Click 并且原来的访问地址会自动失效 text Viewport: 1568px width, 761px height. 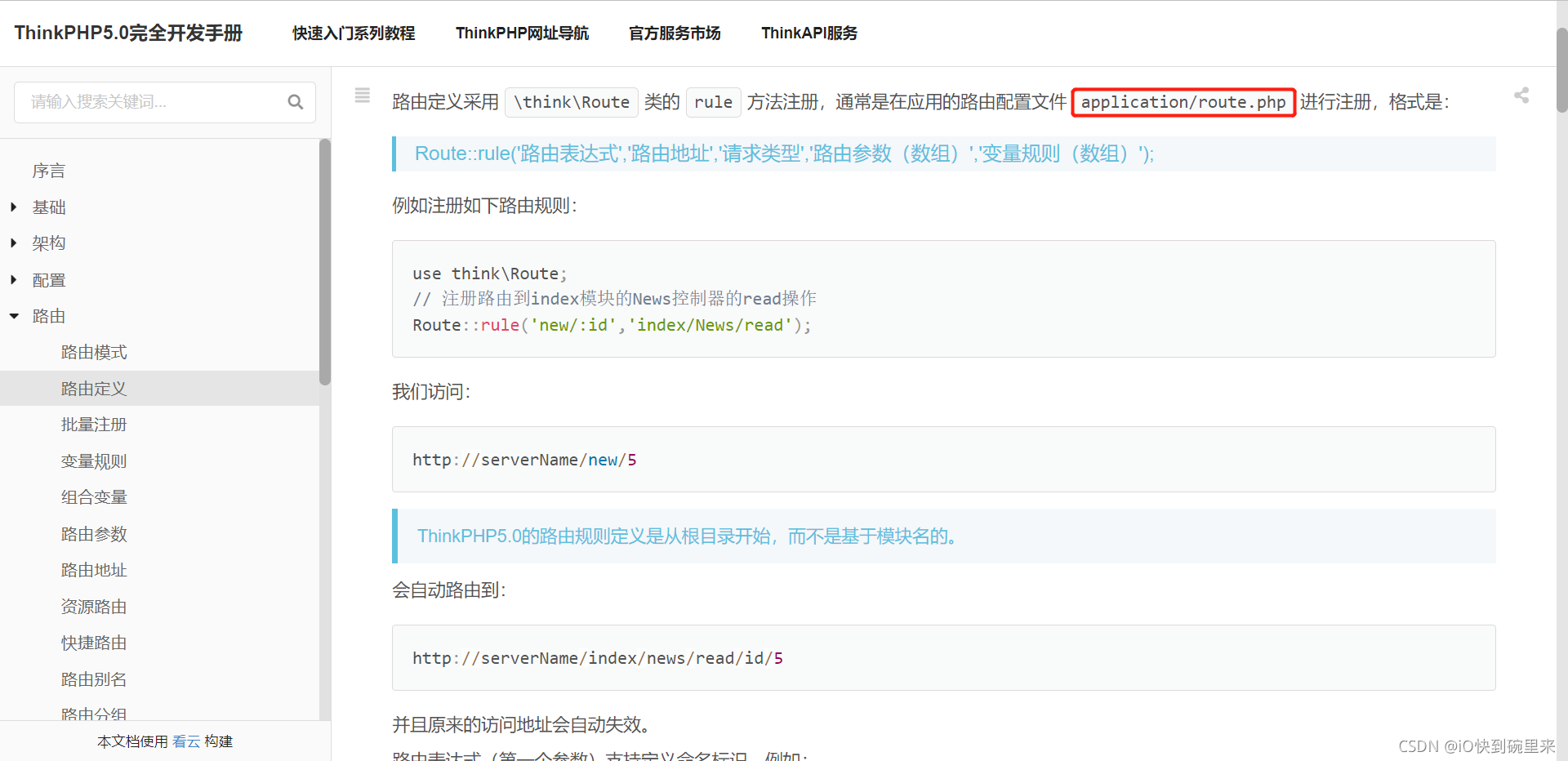click(523, 725)
